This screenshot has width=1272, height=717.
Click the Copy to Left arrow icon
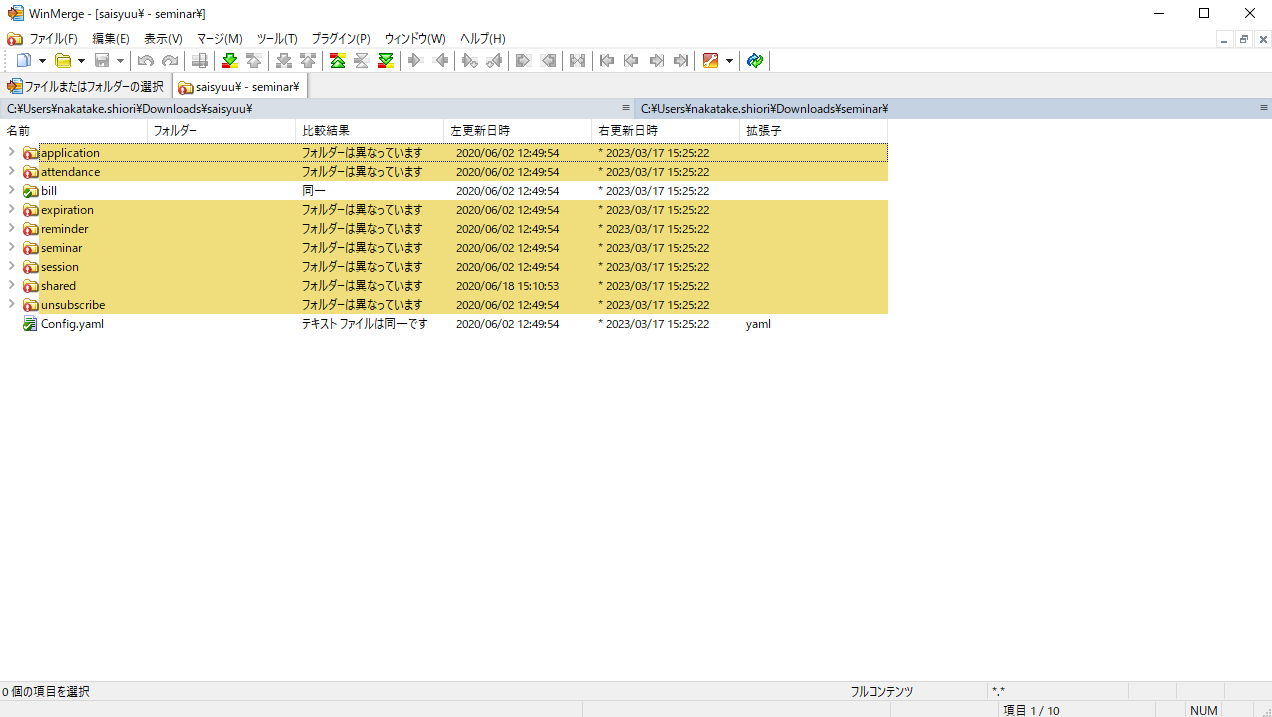coord(440,61)
